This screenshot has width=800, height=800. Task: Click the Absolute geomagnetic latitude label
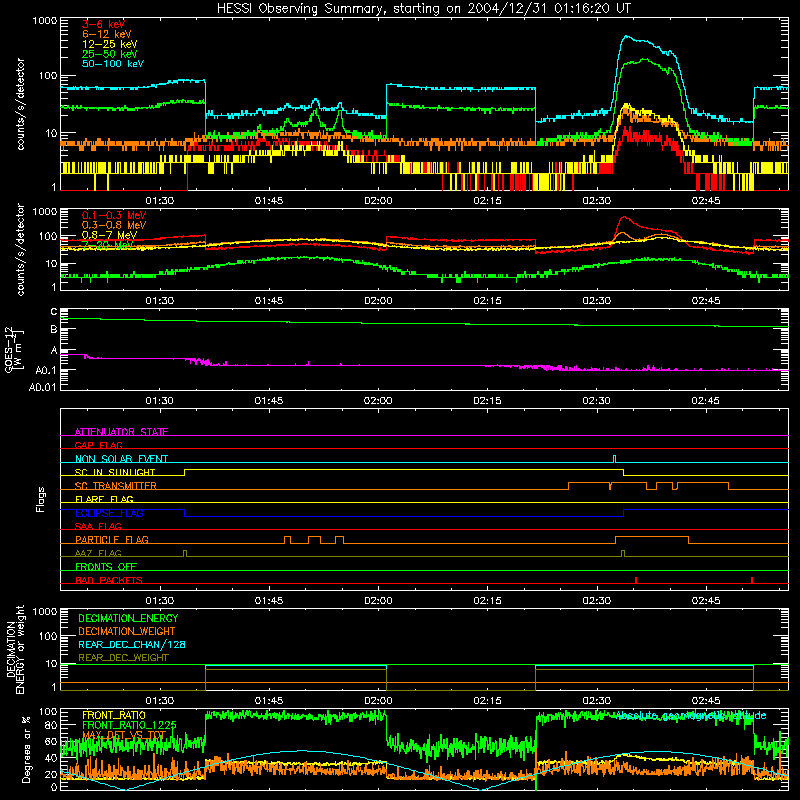point(691,716)
